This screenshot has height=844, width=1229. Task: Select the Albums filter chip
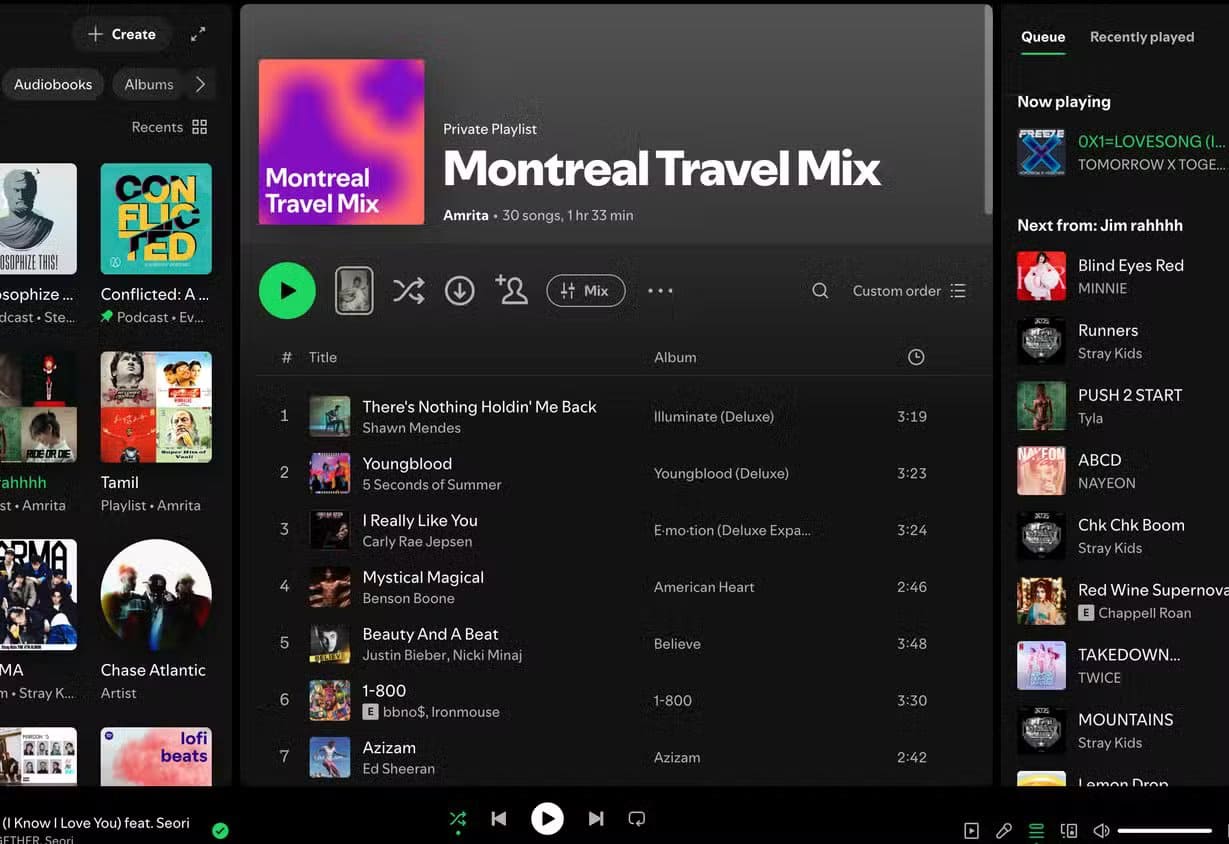pyautogui.click(x=149, y=85)
